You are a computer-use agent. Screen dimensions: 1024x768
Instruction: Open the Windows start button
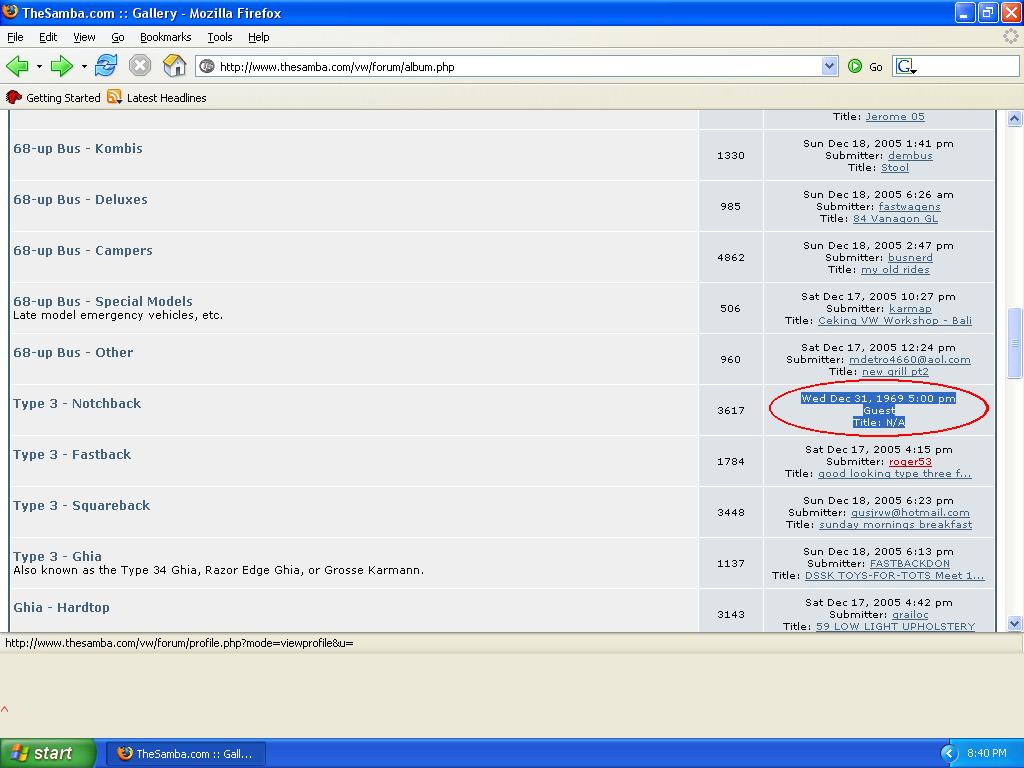(x=47, y=753)
